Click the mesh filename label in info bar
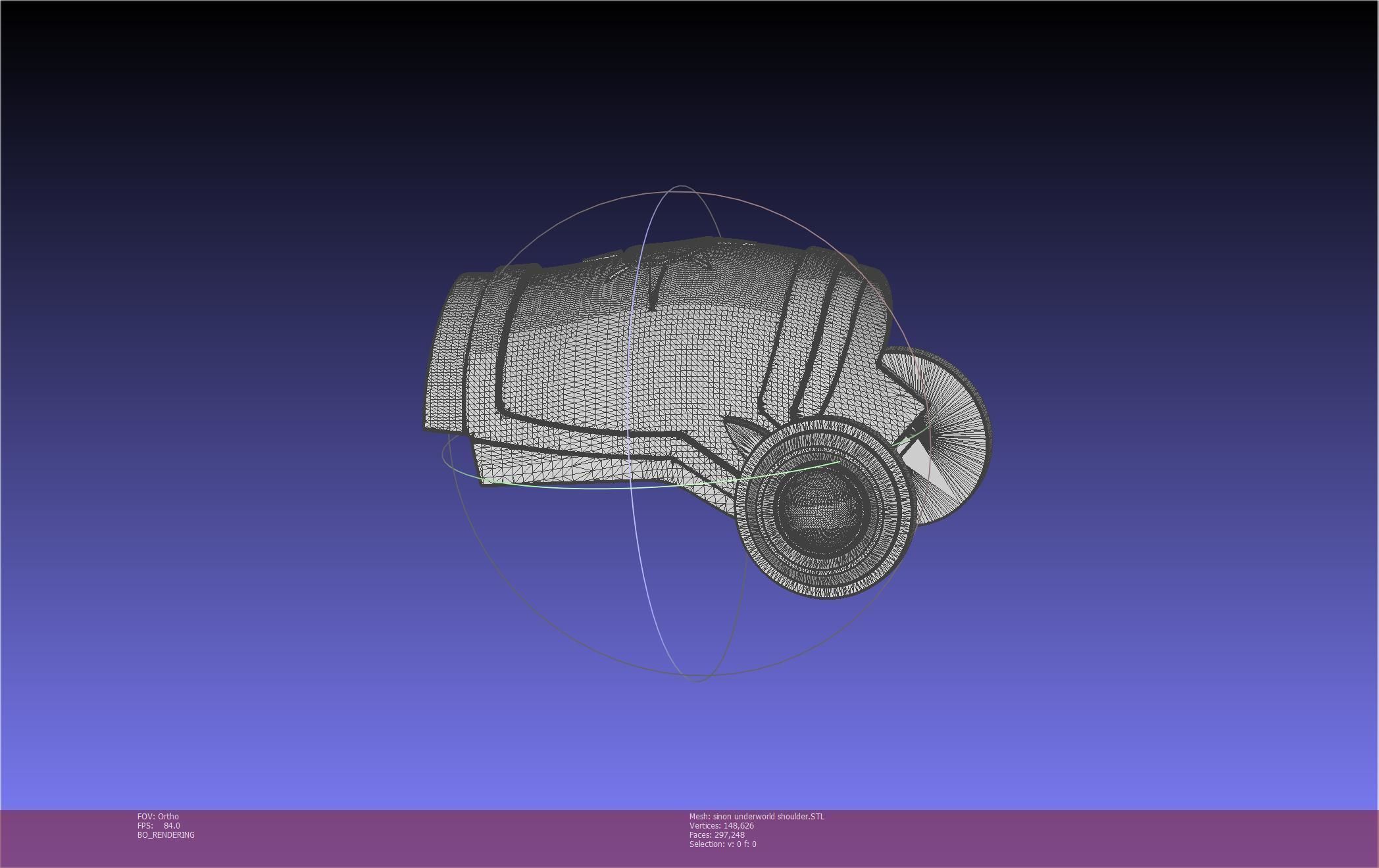This screenshot has width=1379, height=868. coord(756,817)
